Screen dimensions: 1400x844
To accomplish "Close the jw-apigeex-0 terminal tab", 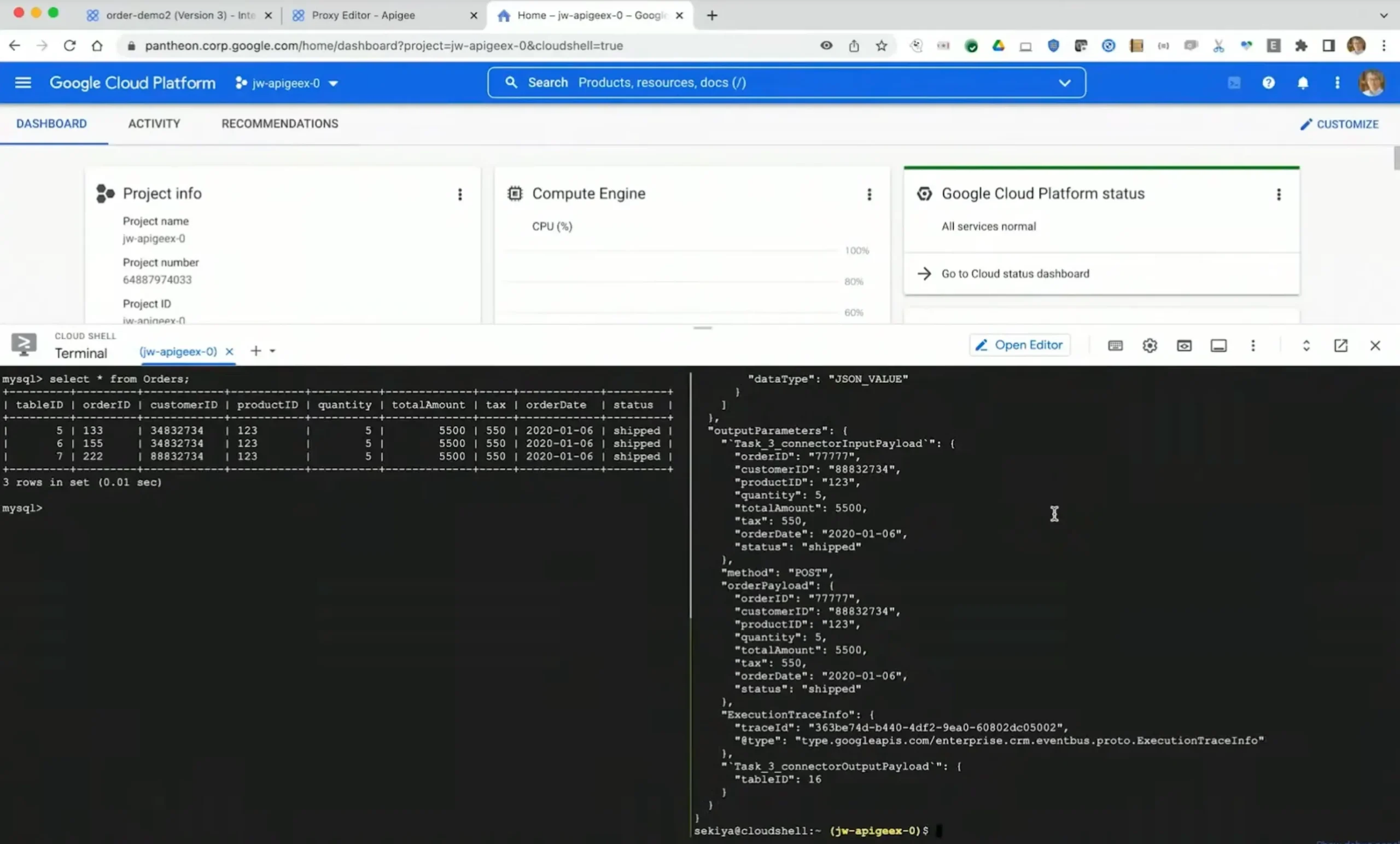I will coord(230,352).
